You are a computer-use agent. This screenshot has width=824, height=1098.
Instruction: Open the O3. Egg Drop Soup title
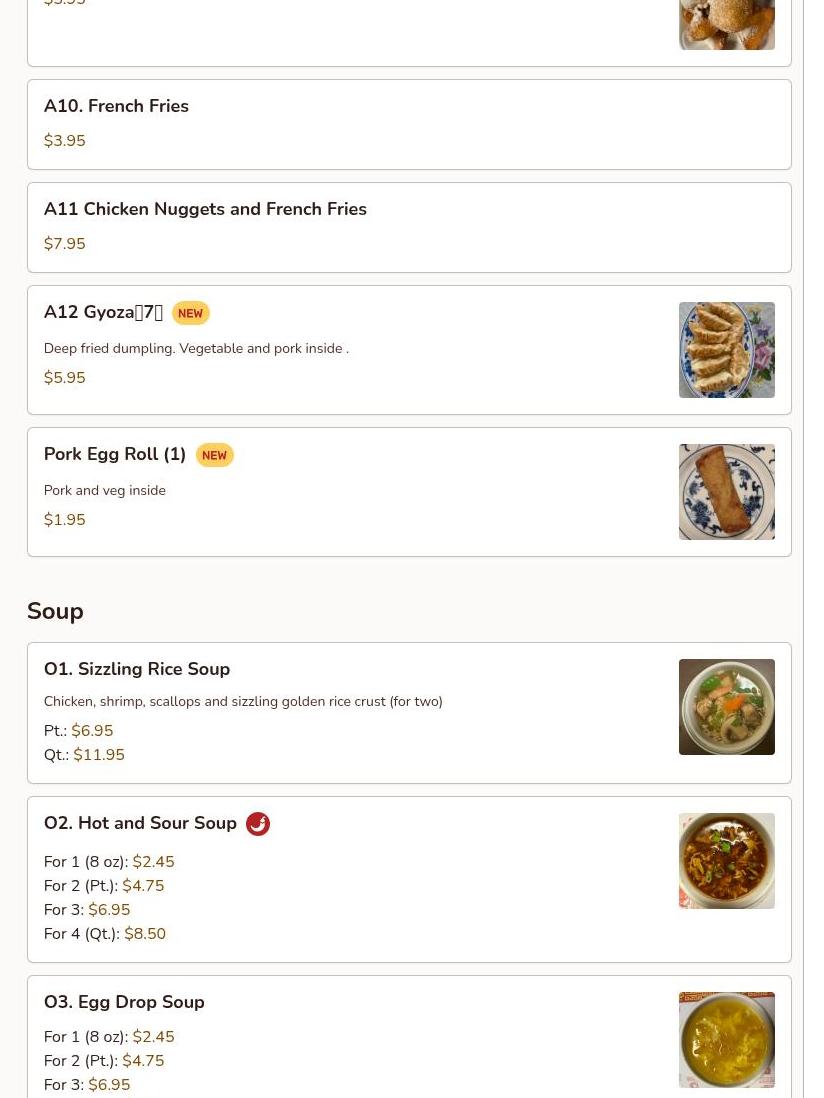click(125, 1002)
